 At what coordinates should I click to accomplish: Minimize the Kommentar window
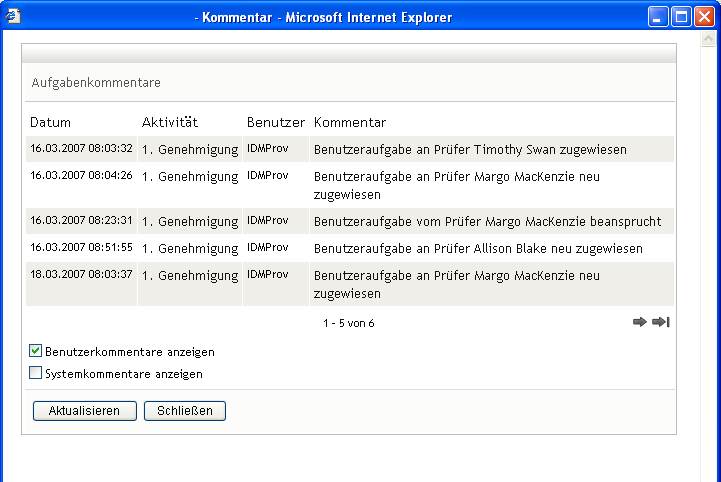[x=658, y=17]
